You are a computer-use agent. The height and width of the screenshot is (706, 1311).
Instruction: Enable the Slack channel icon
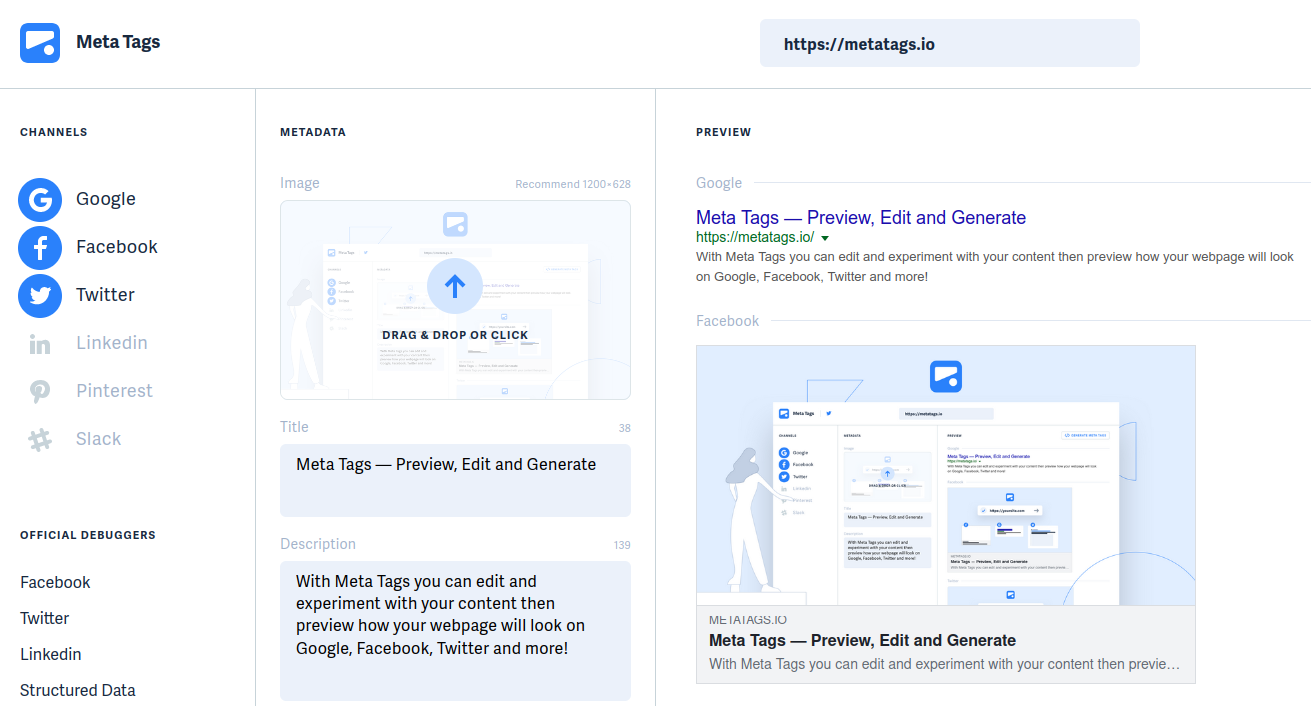click(x=40, y=439)
